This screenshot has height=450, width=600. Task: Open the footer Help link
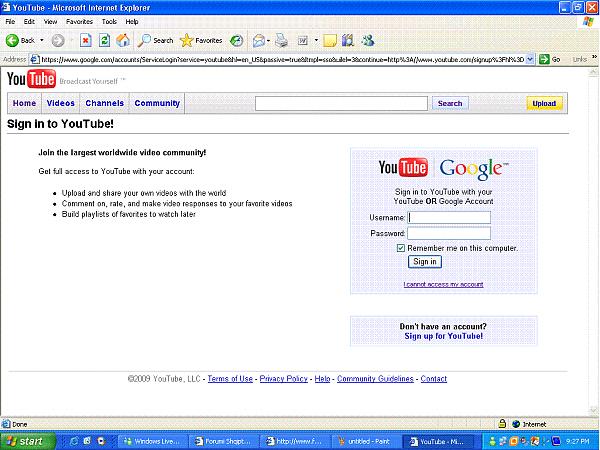click(x=322, y=379)
